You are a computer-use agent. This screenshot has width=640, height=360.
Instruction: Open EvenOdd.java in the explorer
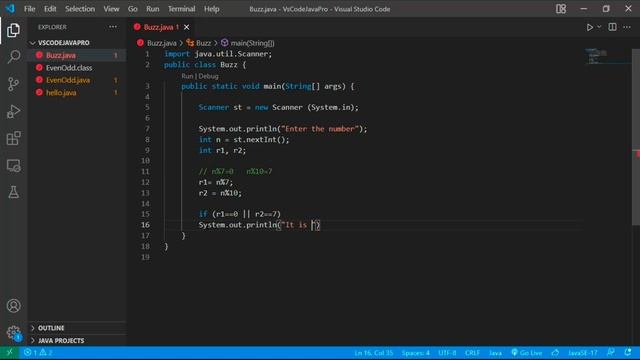[x=77, y=80]
